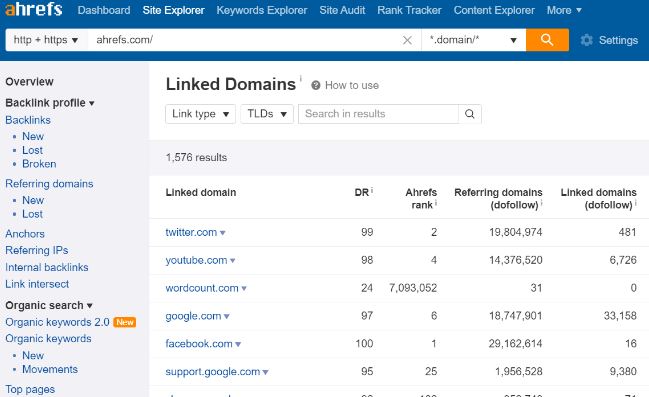Open Rank Tracker
This screenshot has height=397, width=649.
point(409,10)
